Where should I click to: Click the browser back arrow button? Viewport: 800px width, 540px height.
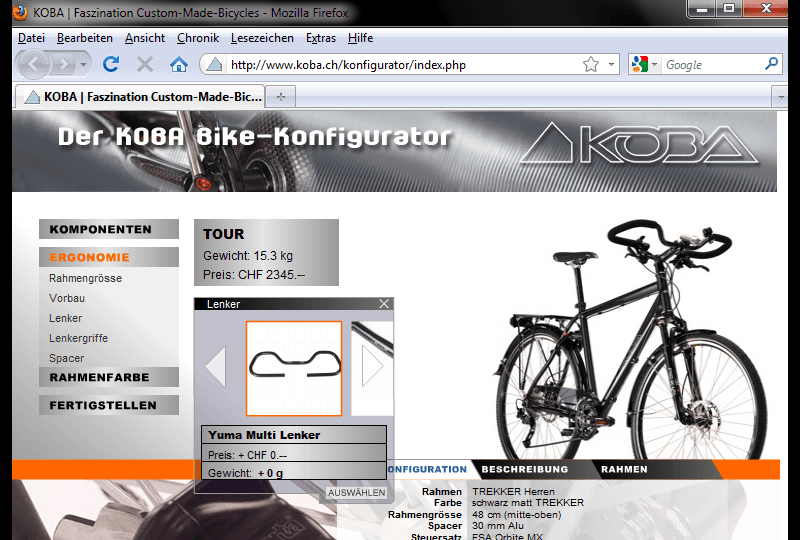pyautogui.click(x=33, y=64)
